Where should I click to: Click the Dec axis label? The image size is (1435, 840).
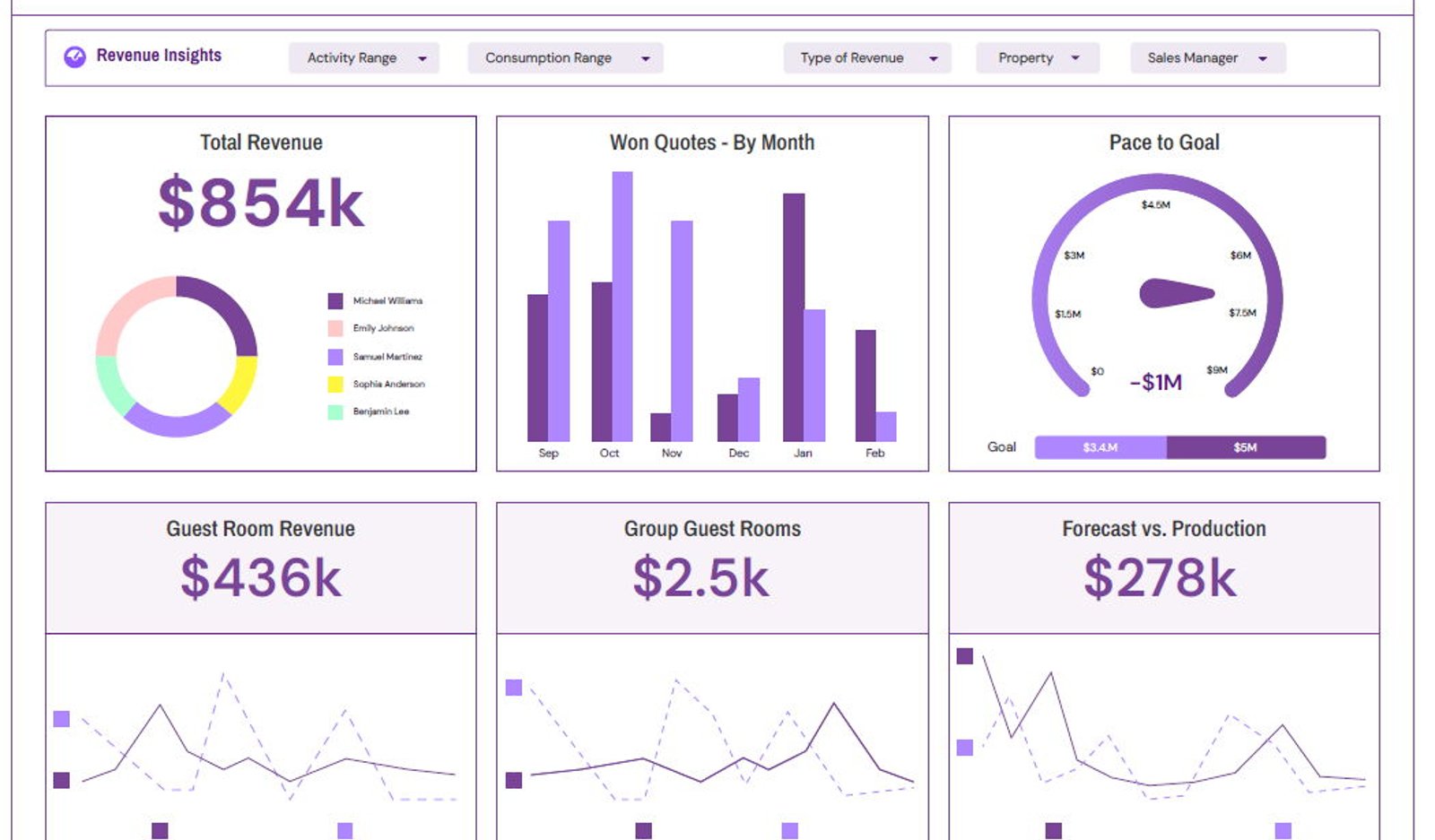739,453
